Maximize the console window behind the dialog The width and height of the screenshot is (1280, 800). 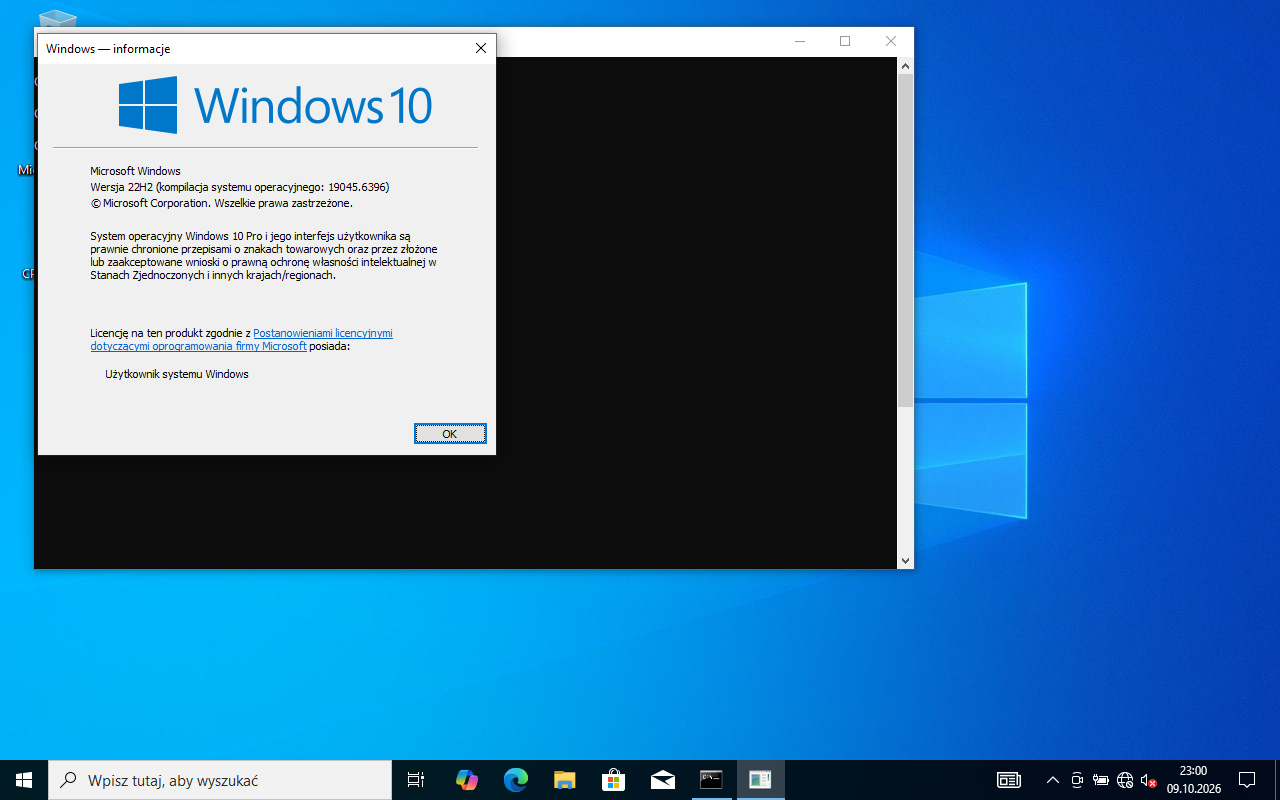845,41
